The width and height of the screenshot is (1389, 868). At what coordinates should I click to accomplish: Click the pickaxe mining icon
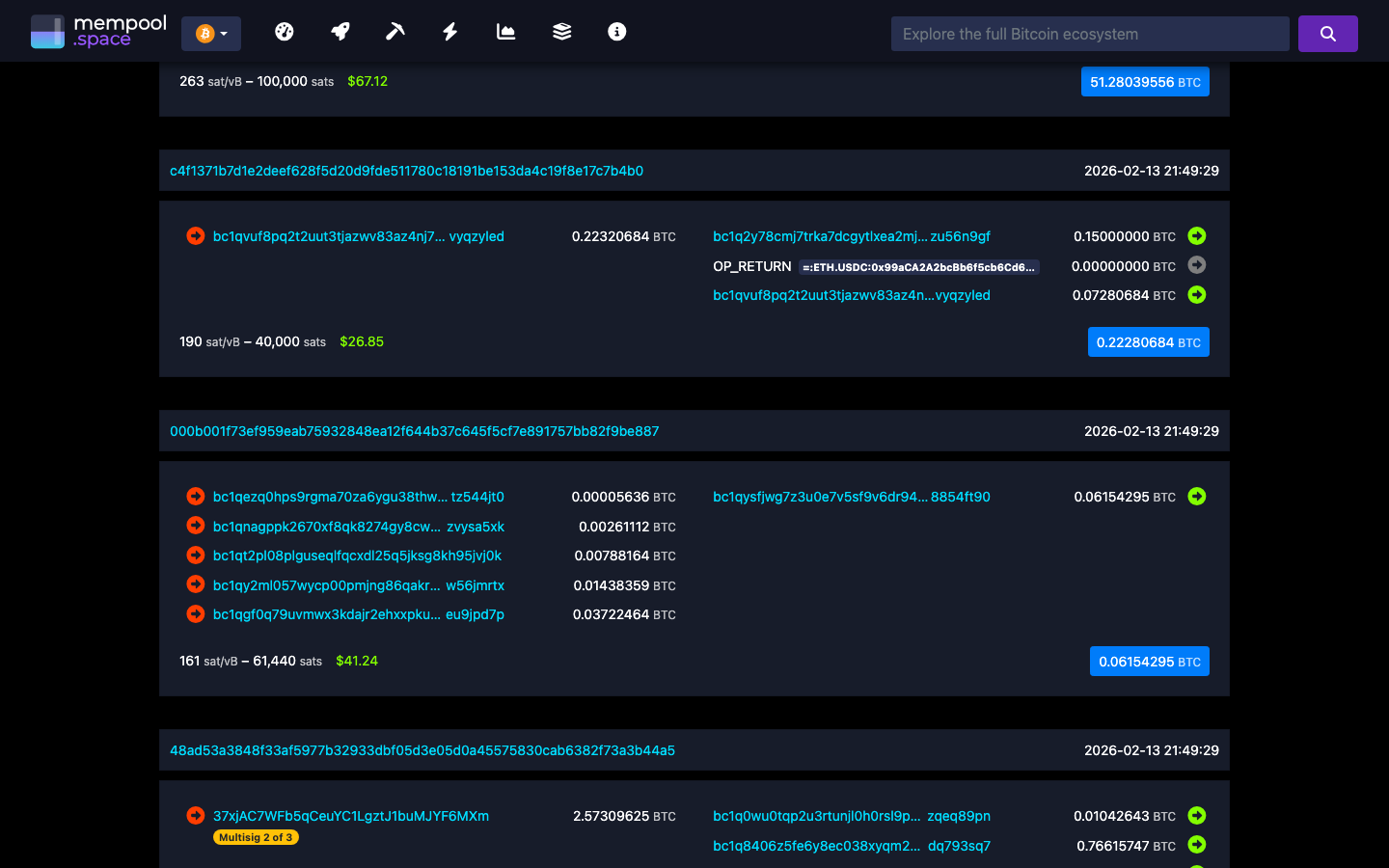coord(395,32)
